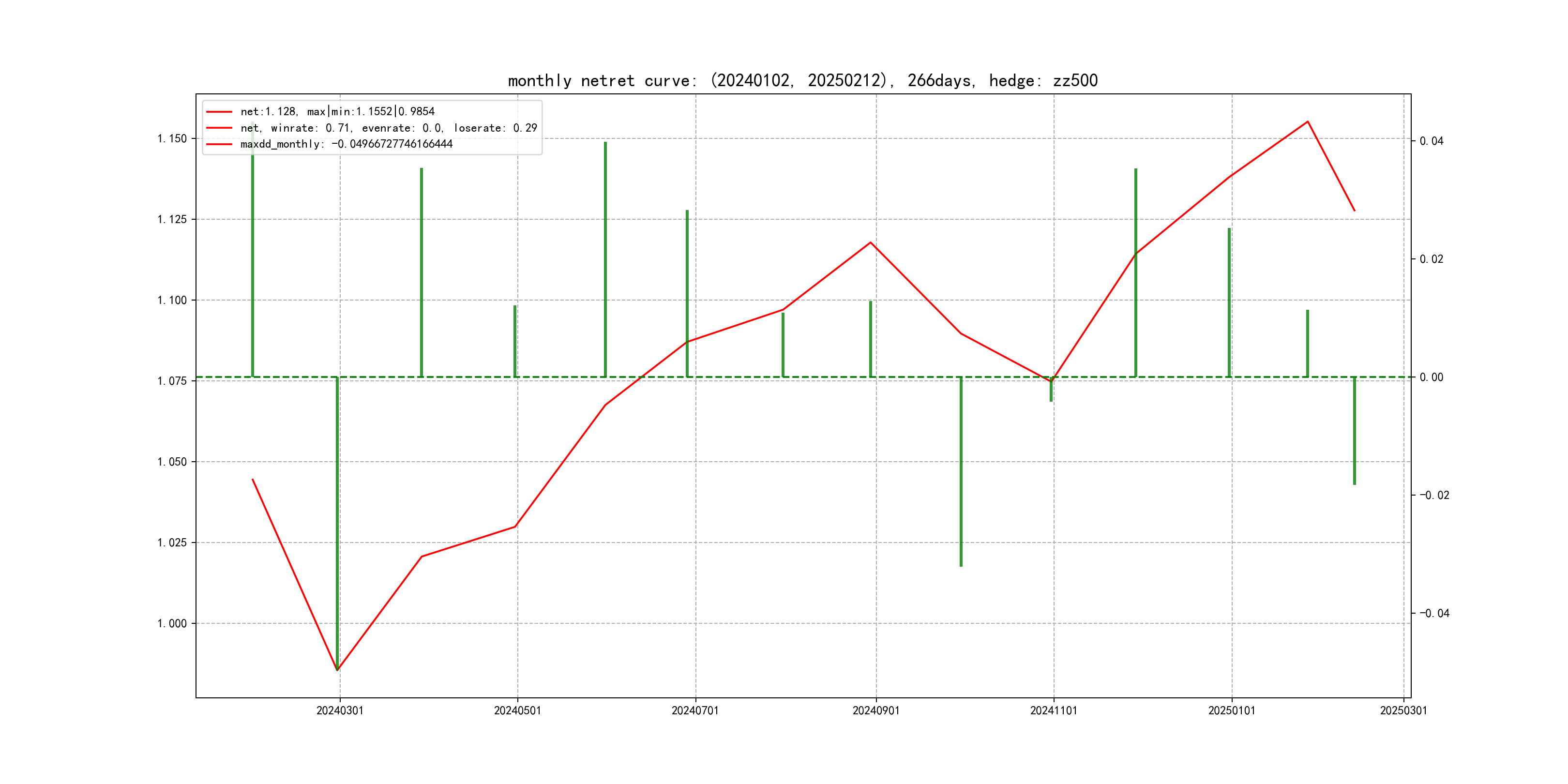Click the 0.00 right axis tick label
Viewport: 1568px width, 784px height.
pyautogui.click(x=1431, y=377)
